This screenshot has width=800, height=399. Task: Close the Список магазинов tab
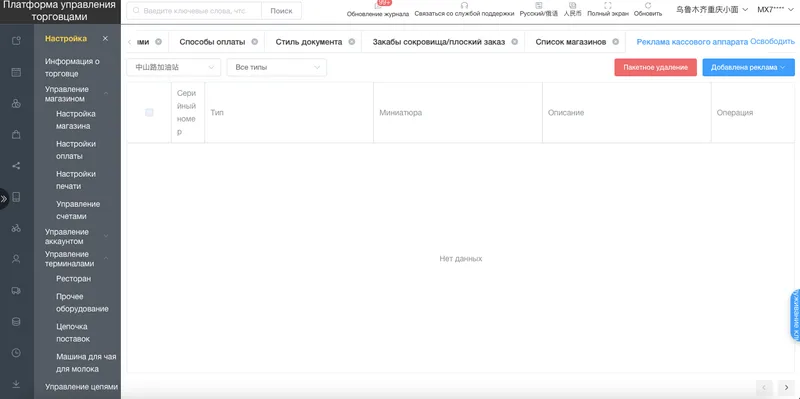[615, 42]
